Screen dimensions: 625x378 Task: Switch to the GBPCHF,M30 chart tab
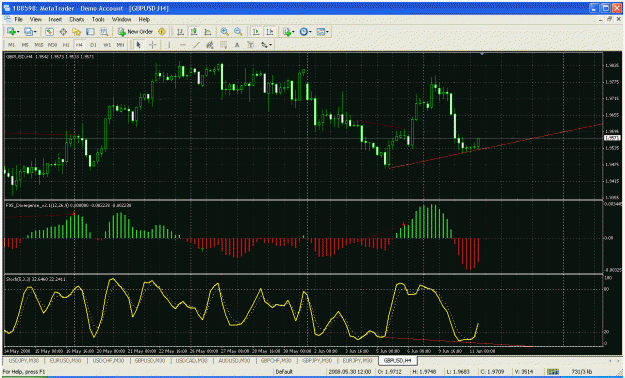(276, 360)
